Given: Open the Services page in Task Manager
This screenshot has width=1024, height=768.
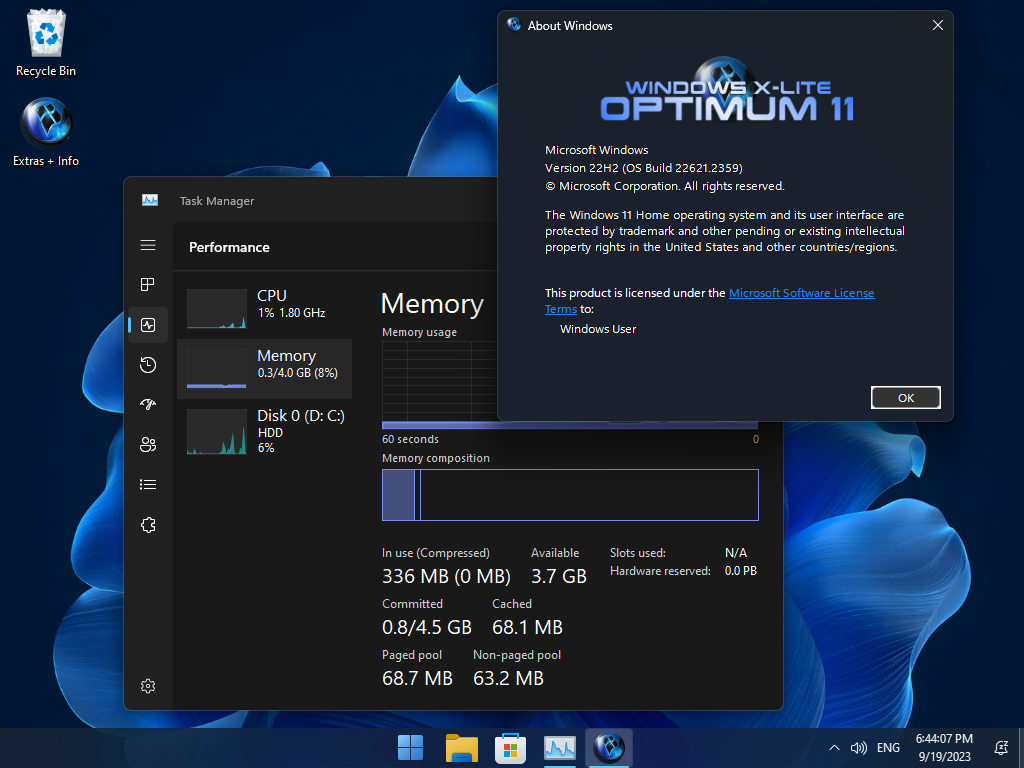Looking at the screenshot, I should [148, 525].
